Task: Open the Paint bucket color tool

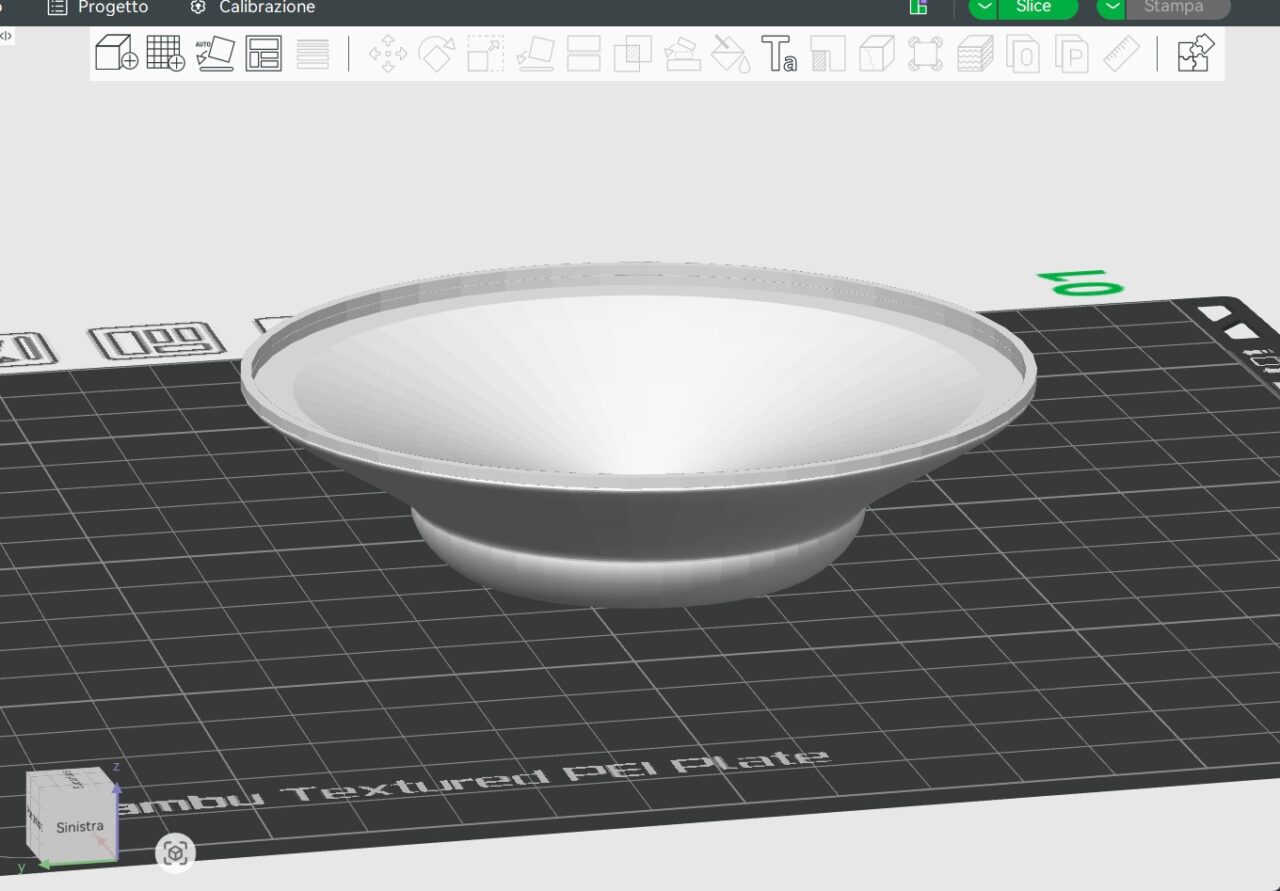Action: (x=730, y=53)
